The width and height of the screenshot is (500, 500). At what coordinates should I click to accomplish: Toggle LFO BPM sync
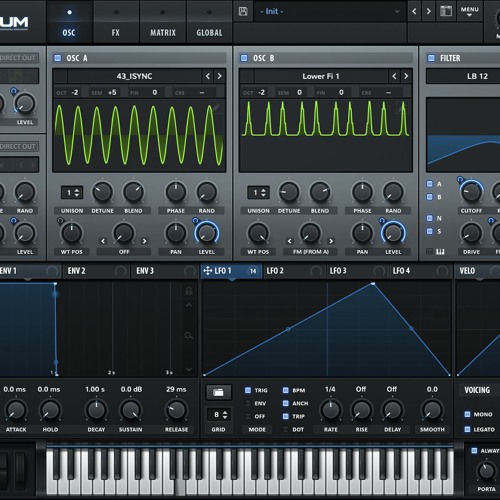pos(286,390)
